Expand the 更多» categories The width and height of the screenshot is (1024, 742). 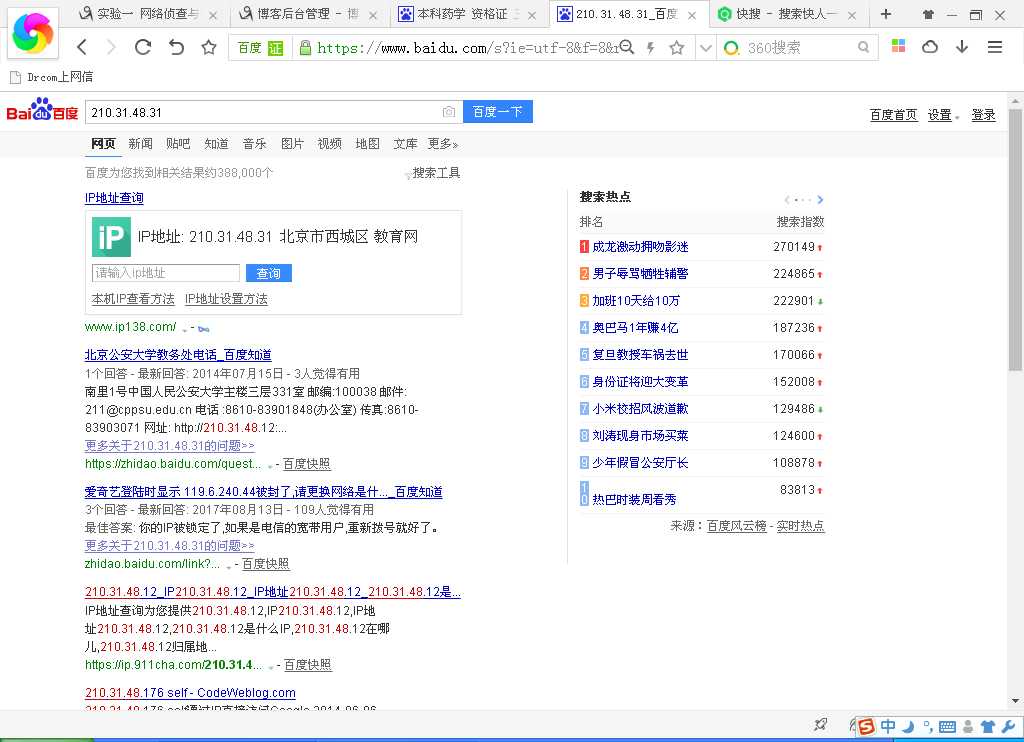tap(443, 144)
